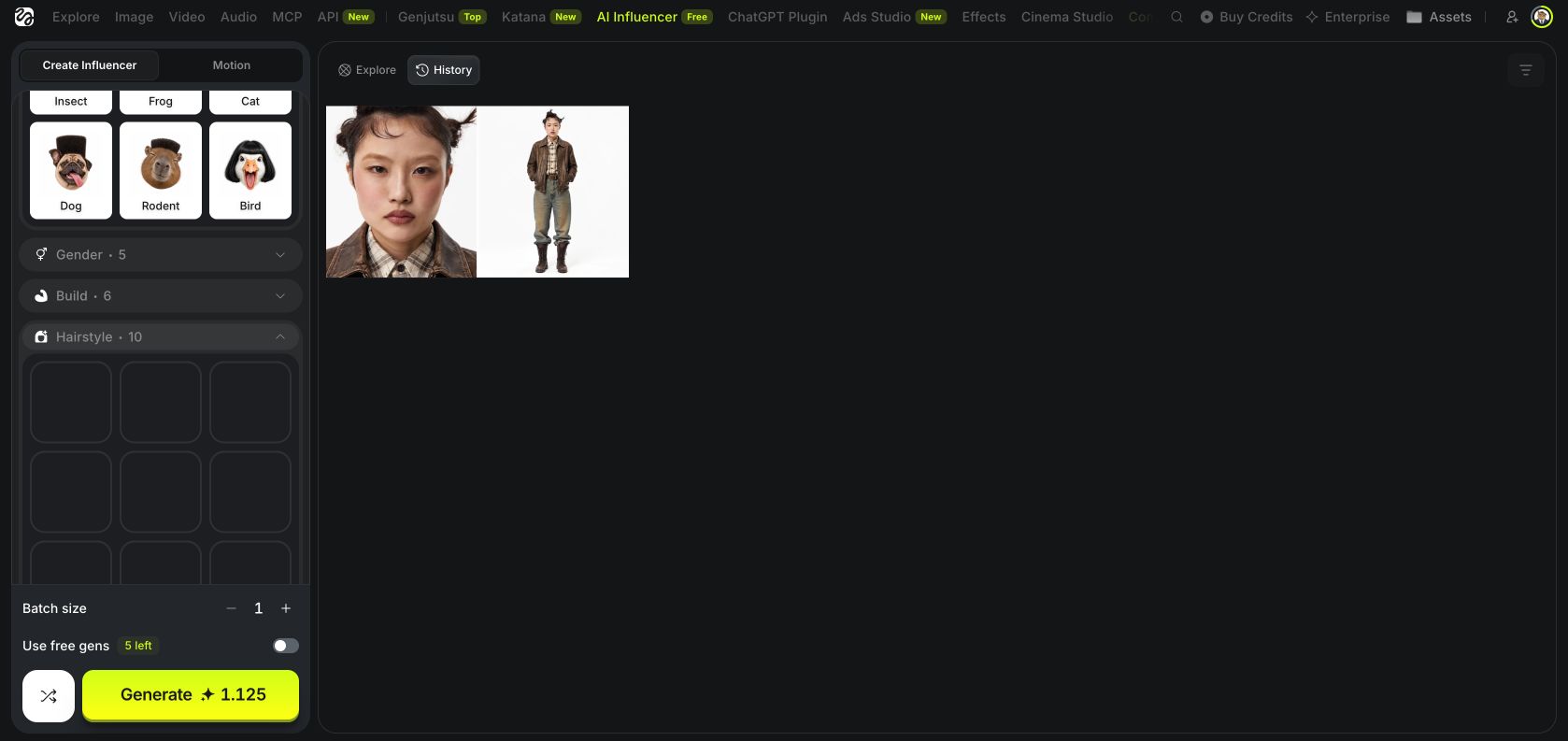Select Create Influencer tab

point(90,65)
